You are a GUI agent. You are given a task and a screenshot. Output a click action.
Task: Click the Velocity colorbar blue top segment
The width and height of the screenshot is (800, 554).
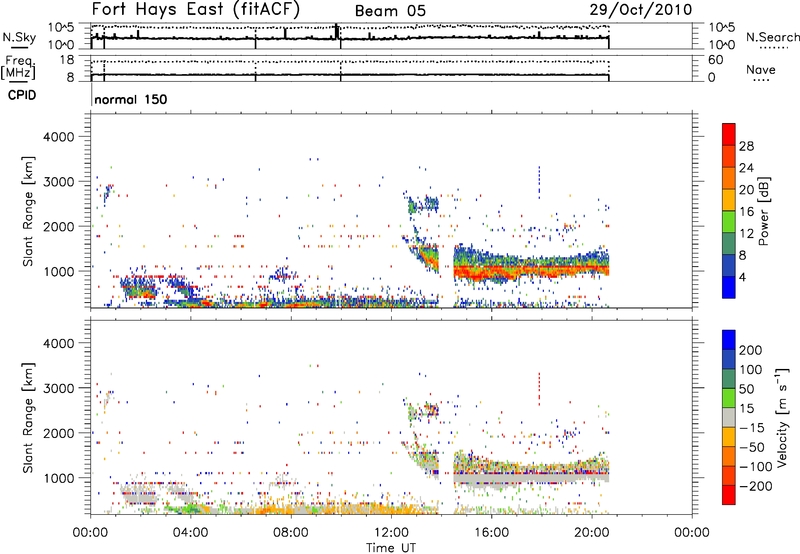tap(729, 340)
